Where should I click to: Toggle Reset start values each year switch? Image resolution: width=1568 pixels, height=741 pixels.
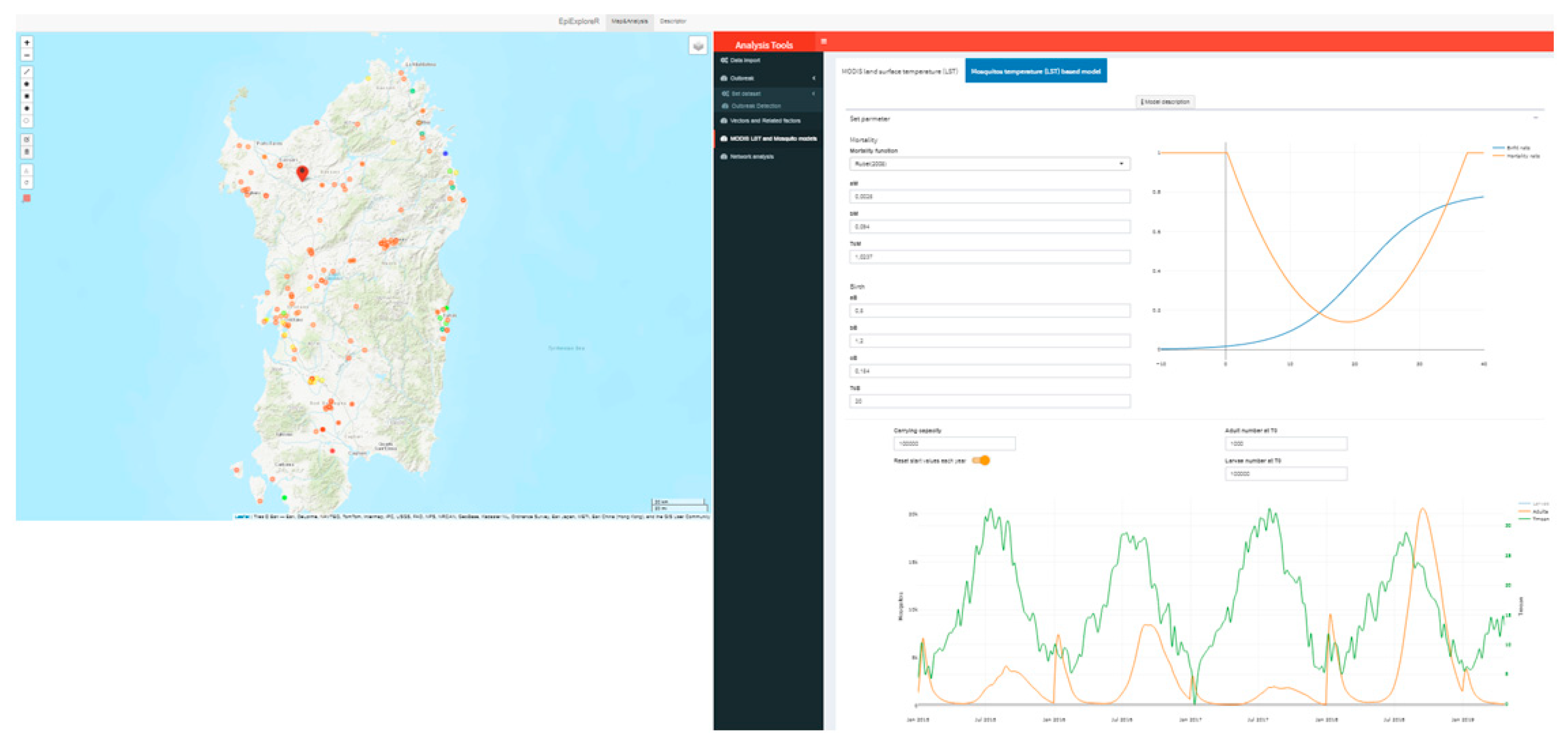[981, 460]
